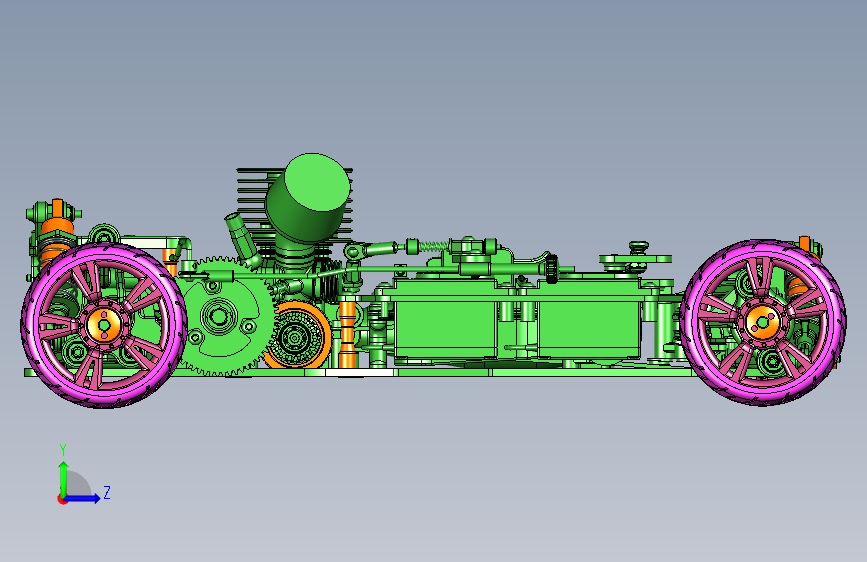Select the dark knurled wheel at the rod end
This screenshot has height=562, width=867.
551,269
